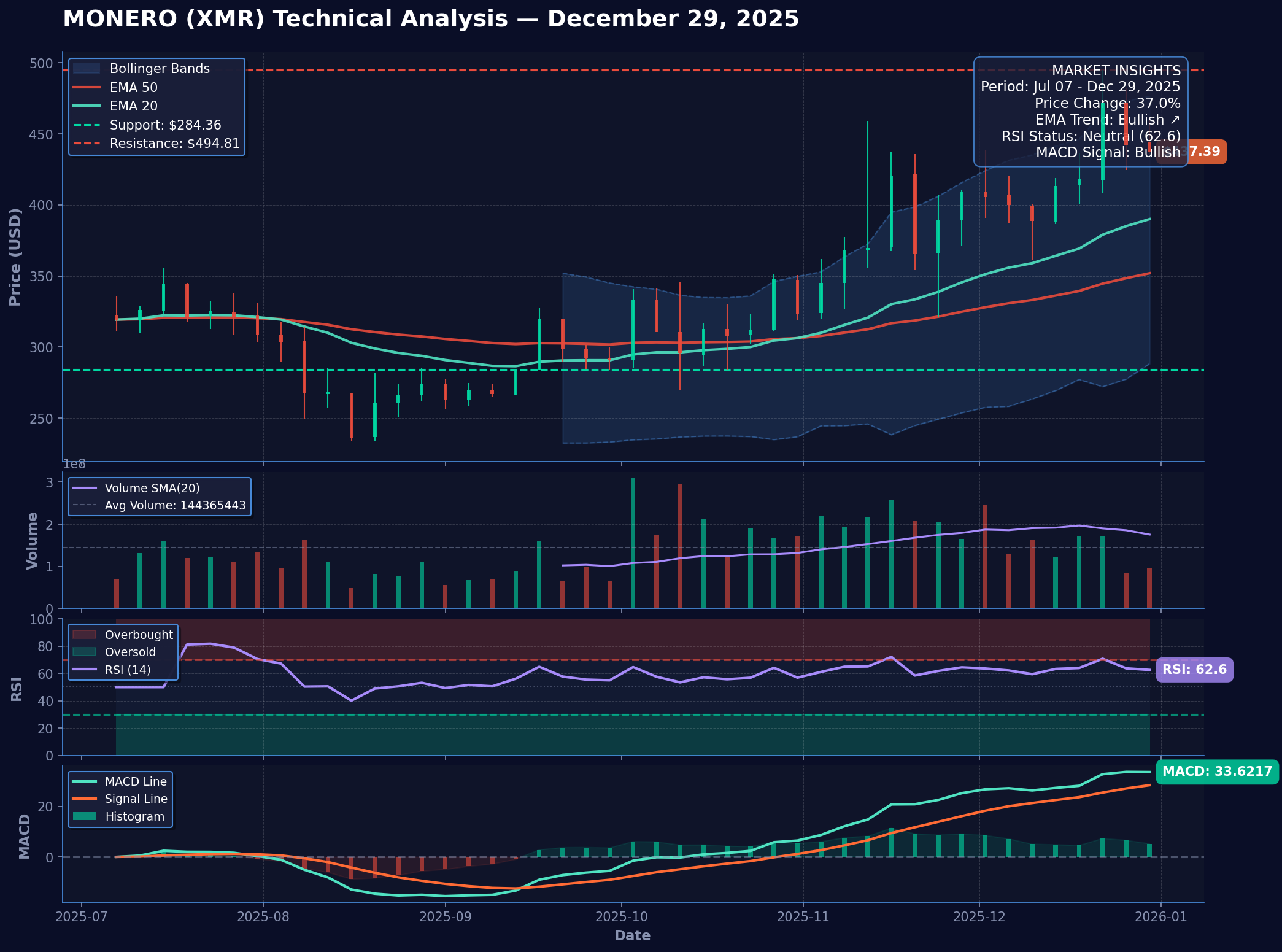Click the RSI (14) legend entry
Image resolution: width=1282 pixels, height=952 pixels.
[127, 670]
